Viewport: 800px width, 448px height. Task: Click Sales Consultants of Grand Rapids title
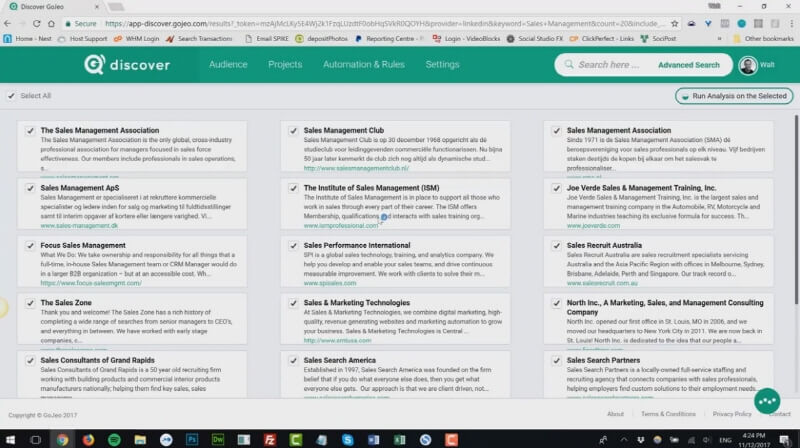[x=97, y=360]
